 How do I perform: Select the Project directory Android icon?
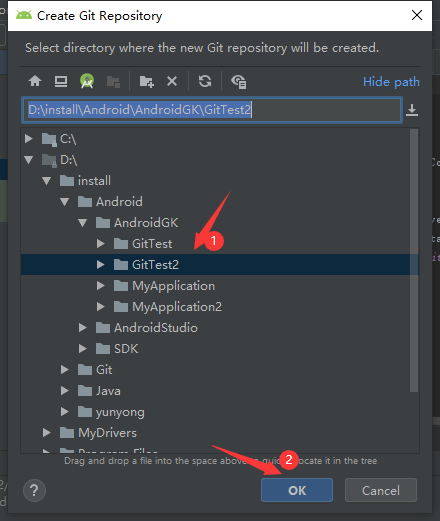point(87,81)
